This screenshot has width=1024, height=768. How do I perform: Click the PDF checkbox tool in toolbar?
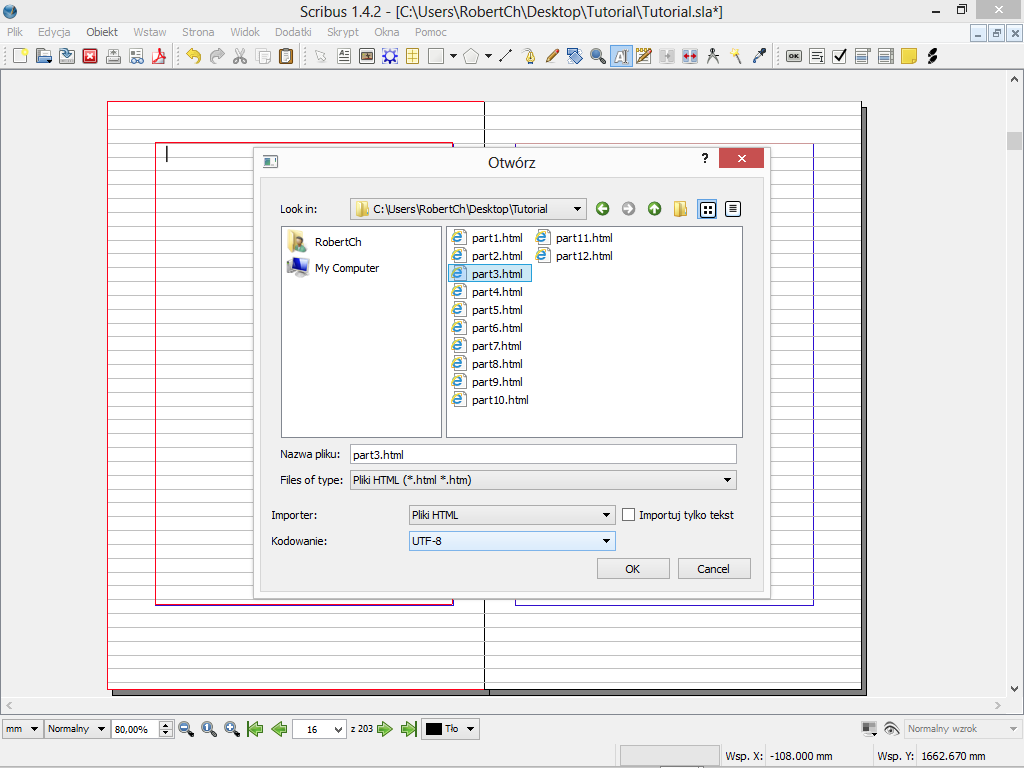pyautogui.click(x=840, y=56)
